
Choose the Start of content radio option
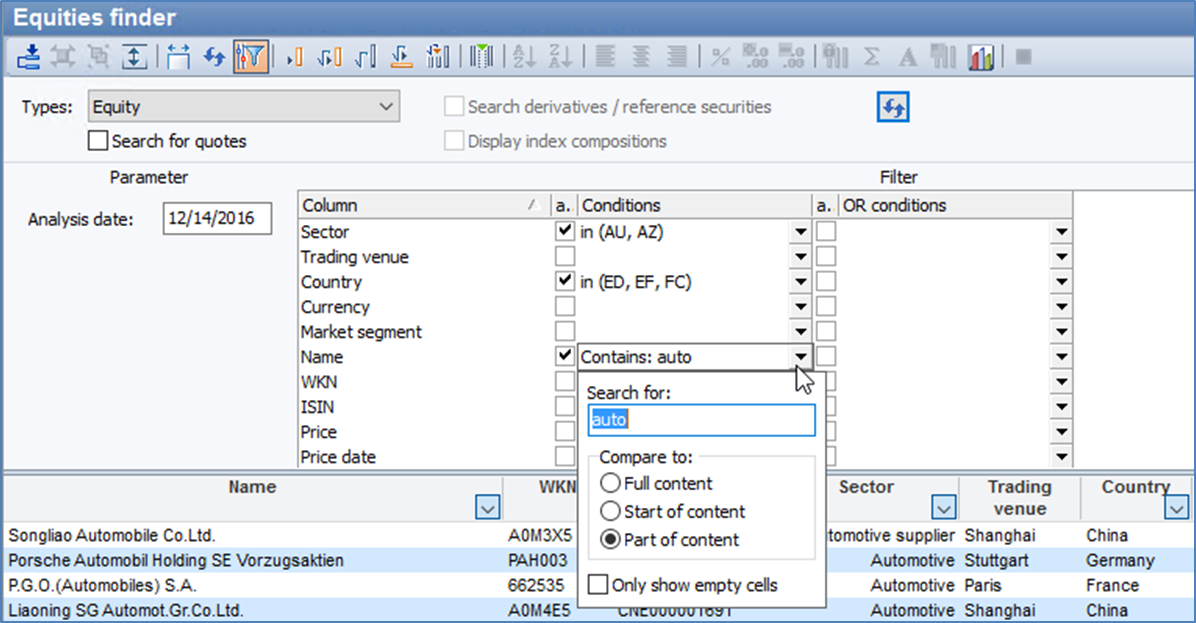point(609,512)
